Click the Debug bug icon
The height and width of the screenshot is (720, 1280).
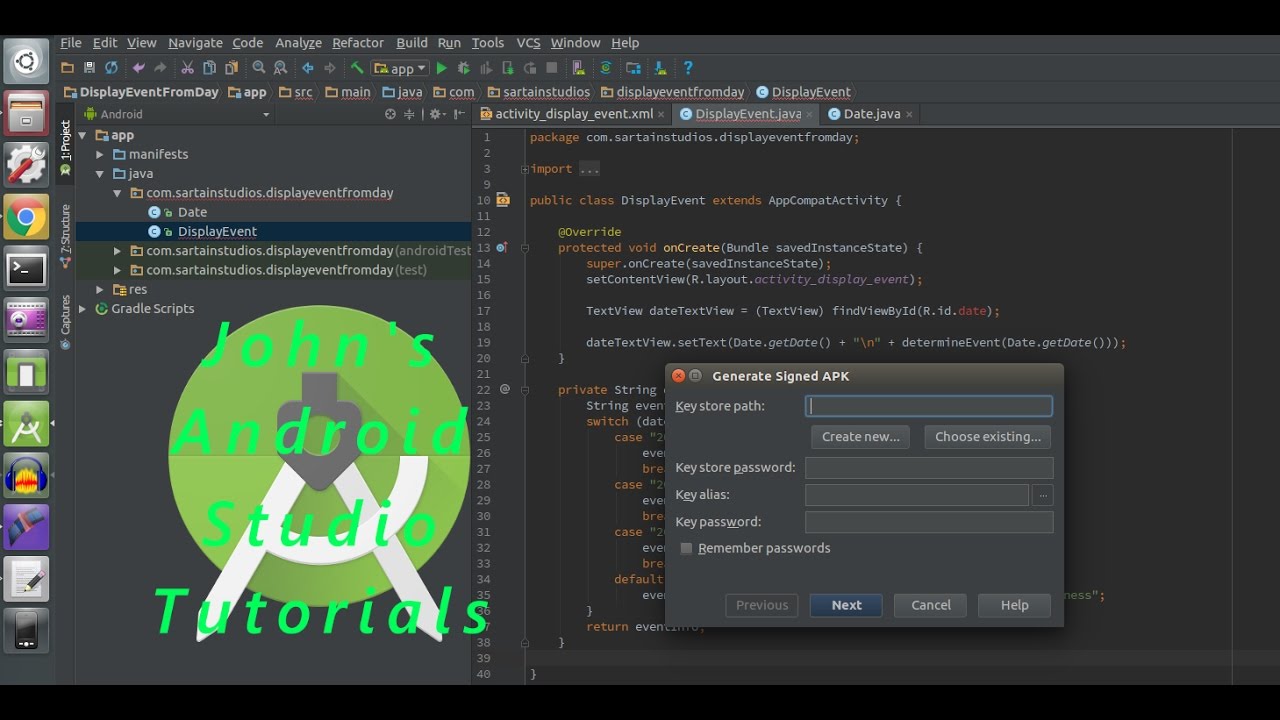(x=463, y=68)
